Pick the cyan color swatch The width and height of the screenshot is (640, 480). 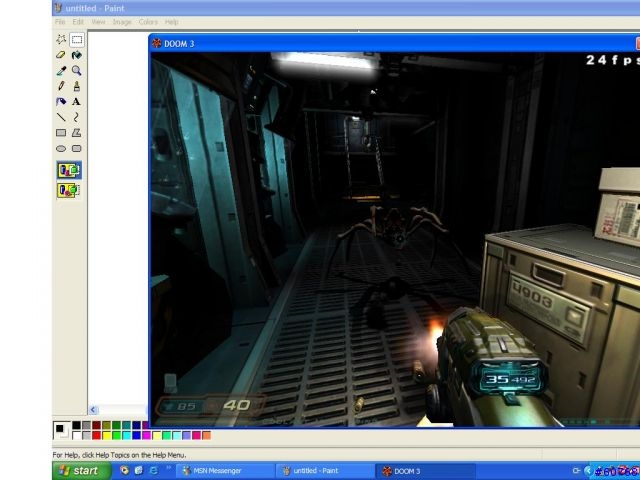127,435
